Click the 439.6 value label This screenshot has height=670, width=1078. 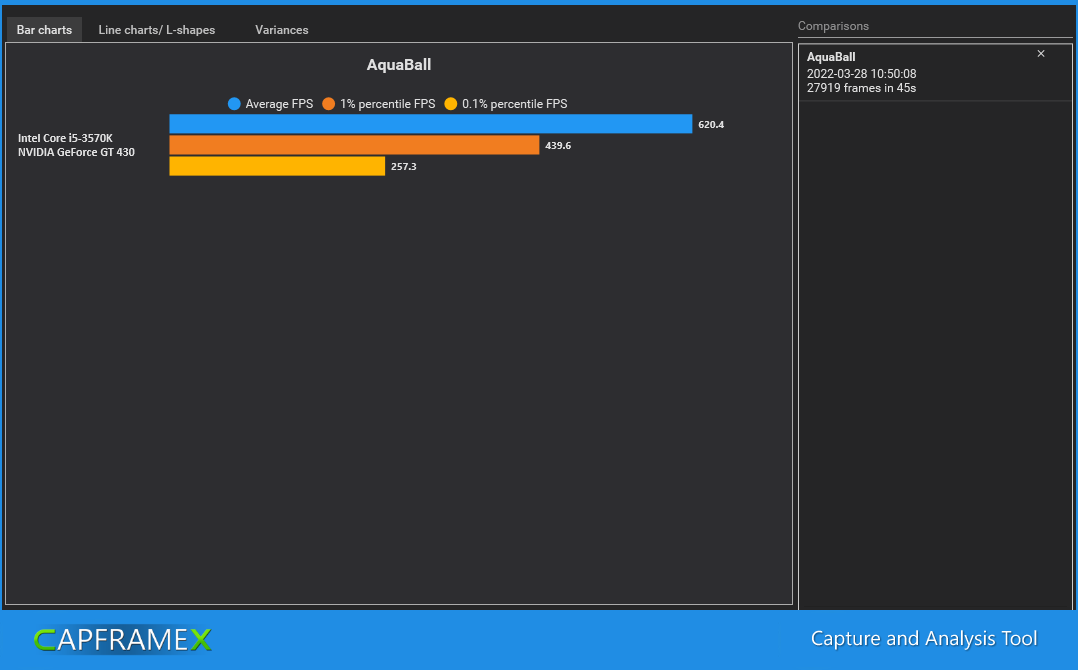pos(558,146)
